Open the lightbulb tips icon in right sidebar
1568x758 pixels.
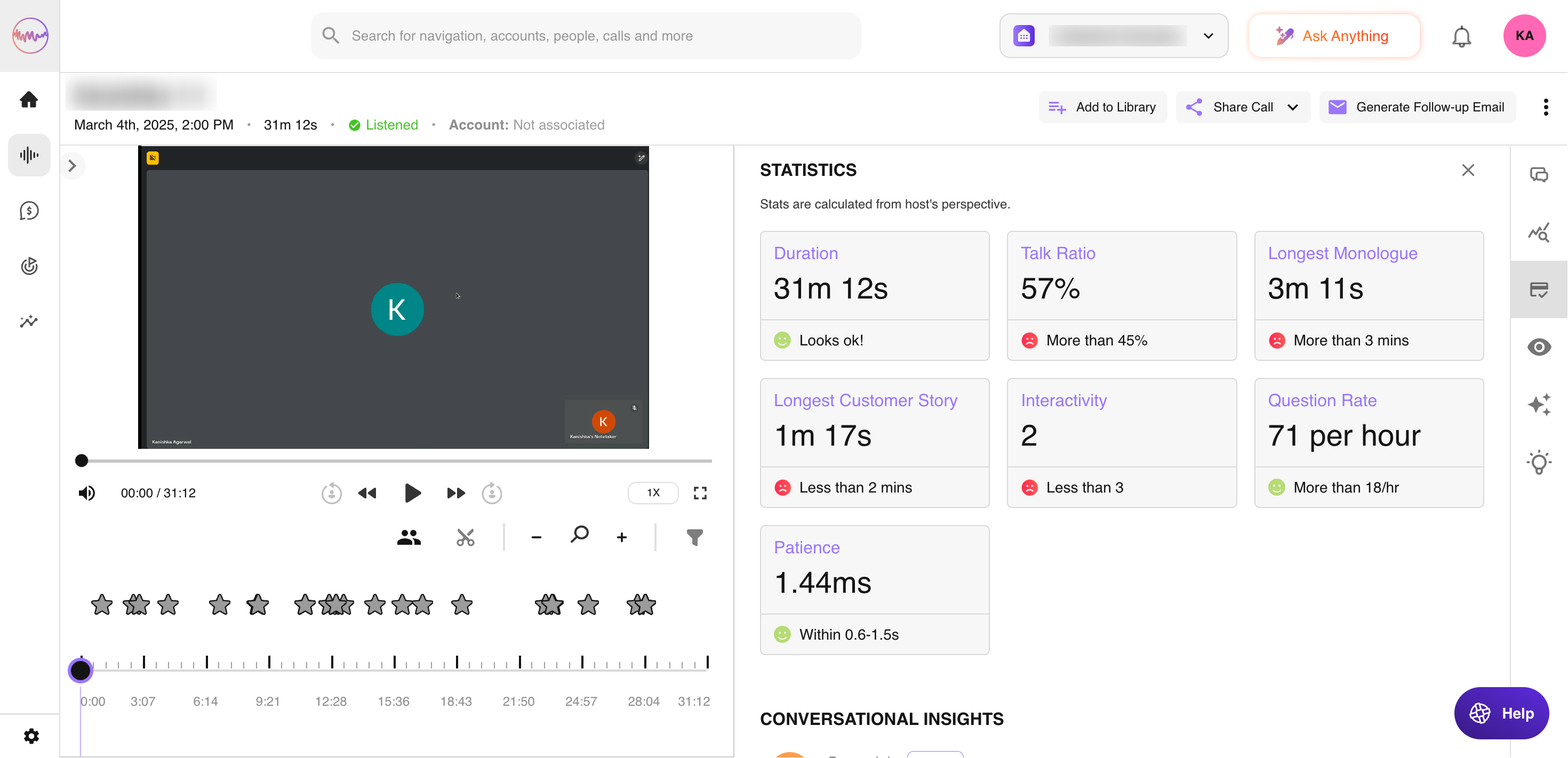click(x=1538, y=462)
